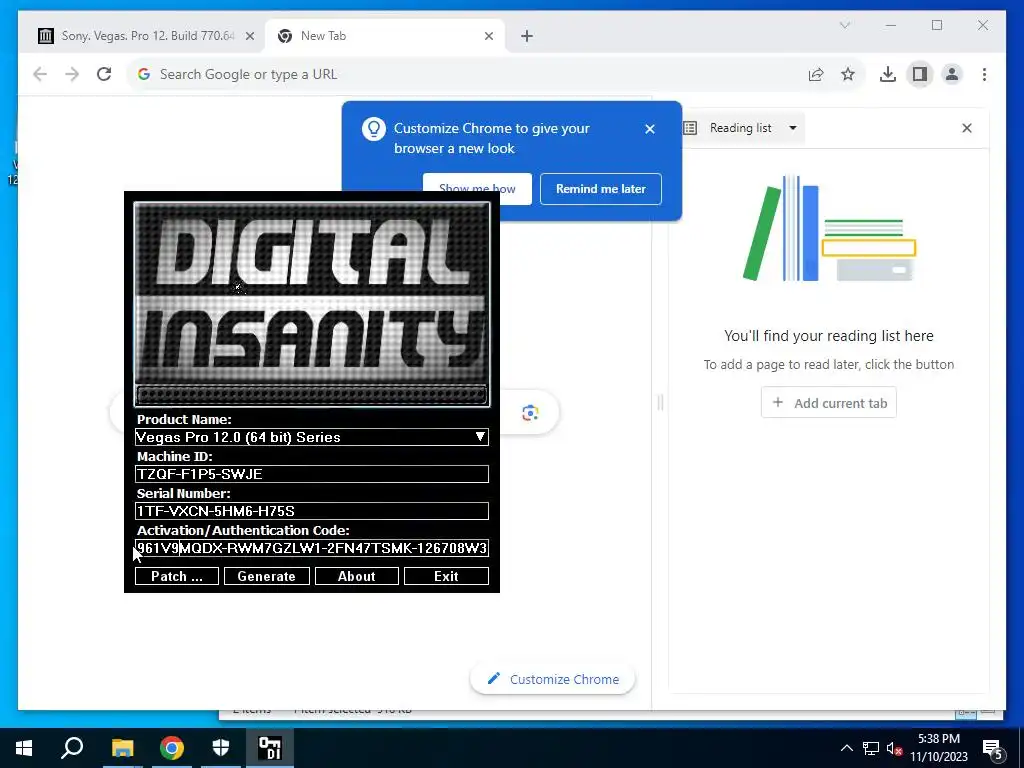
Task: Show hidden system tray icons
Action: tap(846, 748)
